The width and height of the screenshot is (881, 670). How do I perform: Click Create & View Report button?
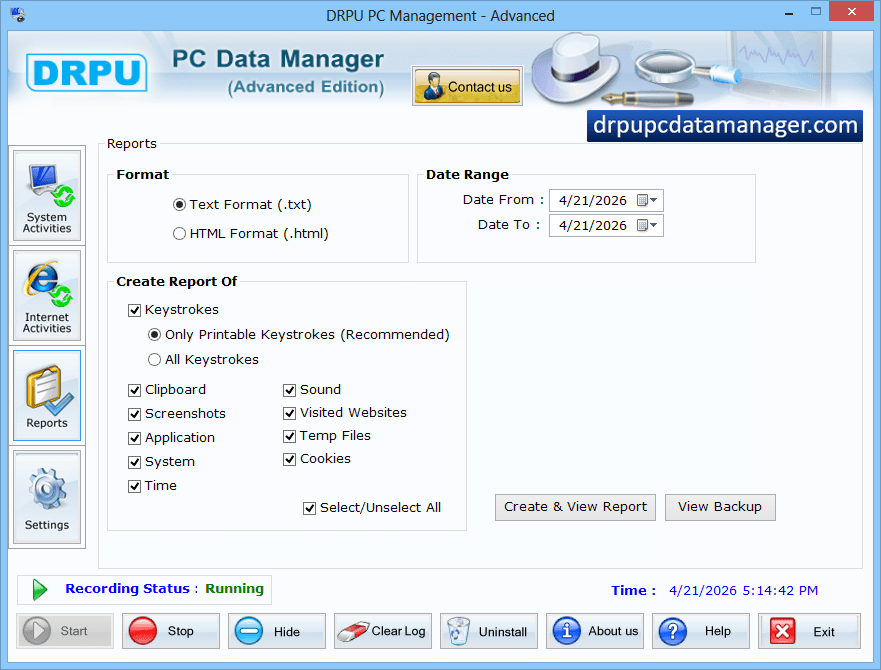point(575,507)
